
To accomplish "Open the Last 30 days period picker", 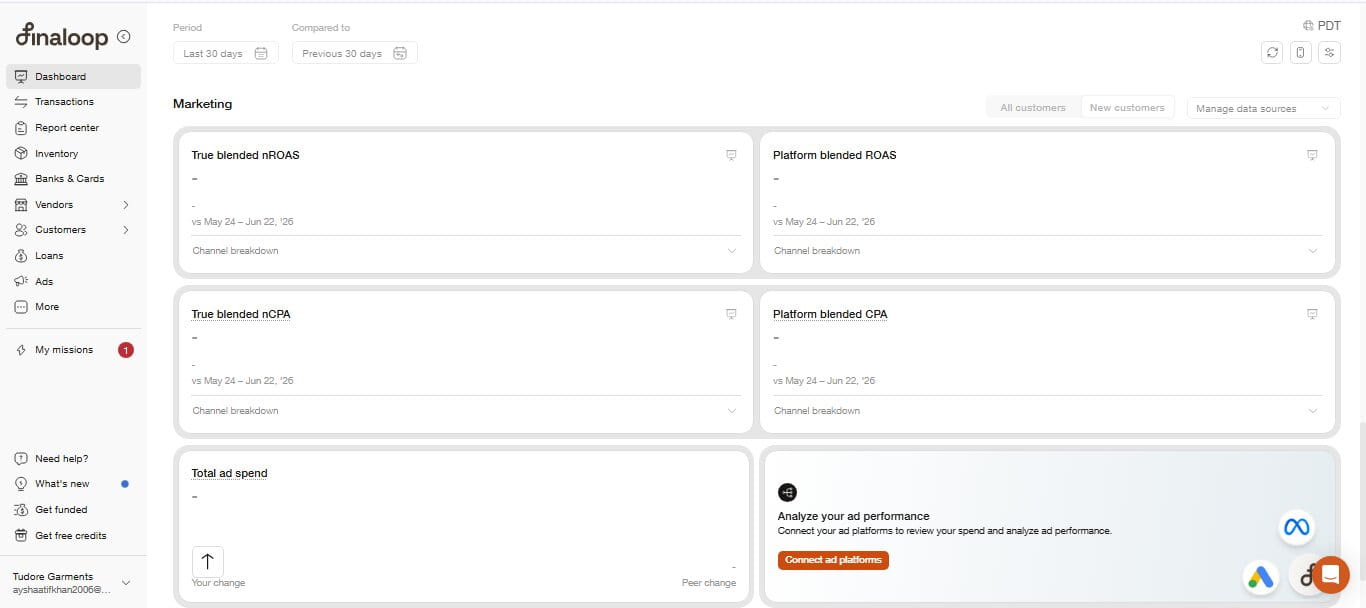I will [225, 53].
